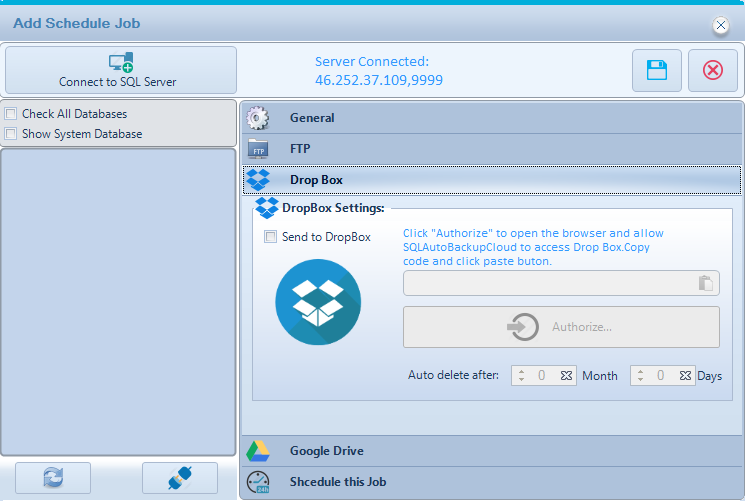Image resolution: width=745 pixels, height=501 pixels.
Task: Click the Days number input field
Action: 663,376
